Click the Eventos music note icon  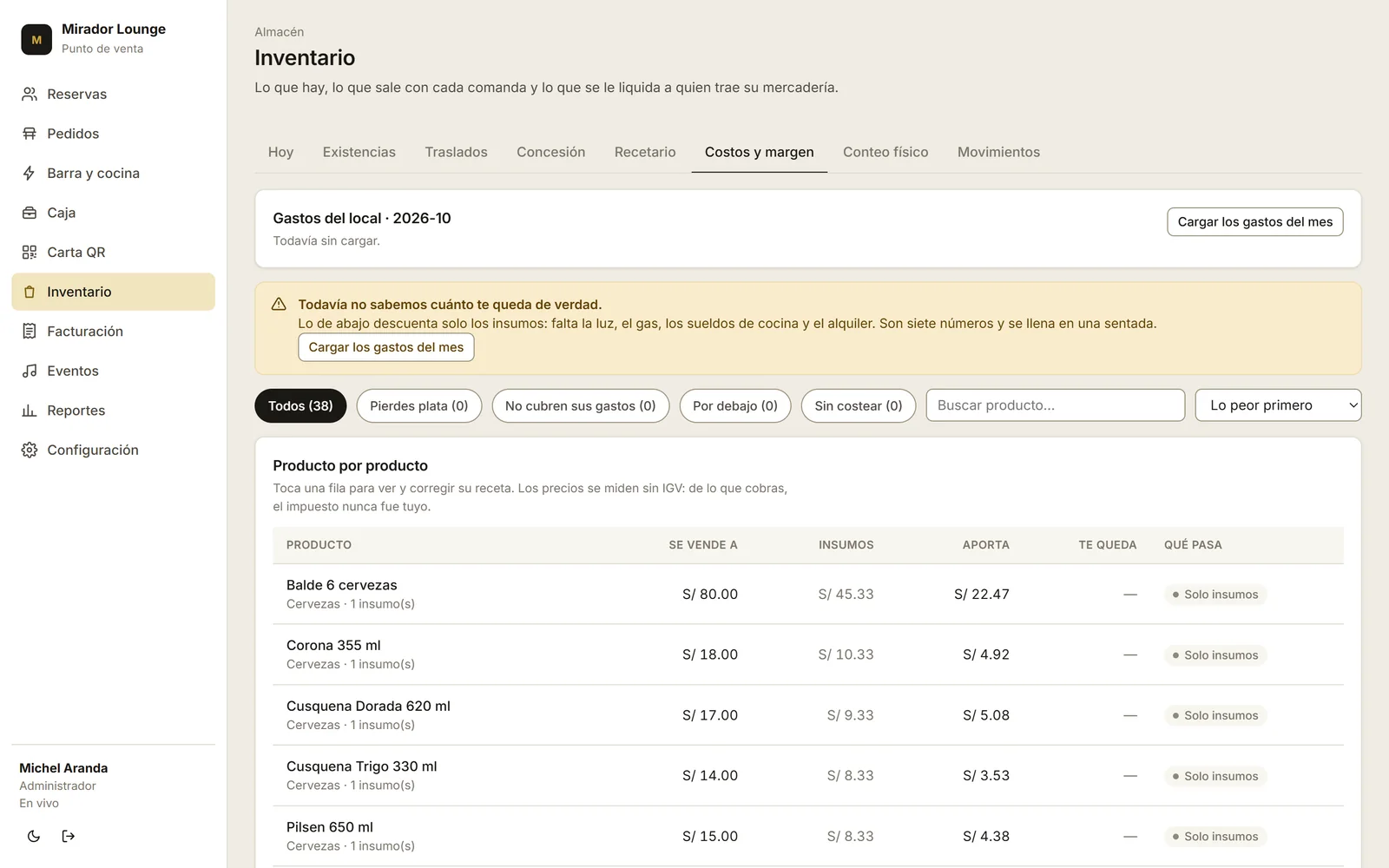click(30, 371)
